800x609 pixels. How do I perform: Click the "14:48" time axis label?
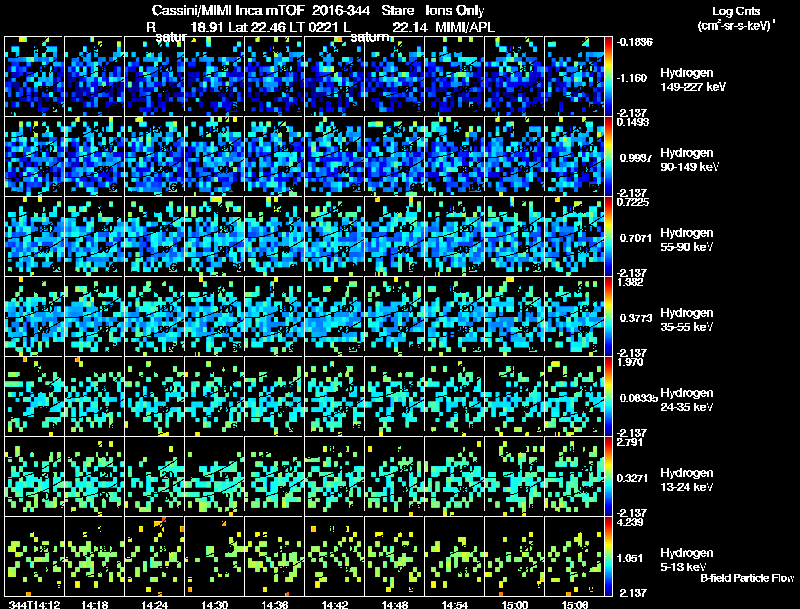[395, 605]
